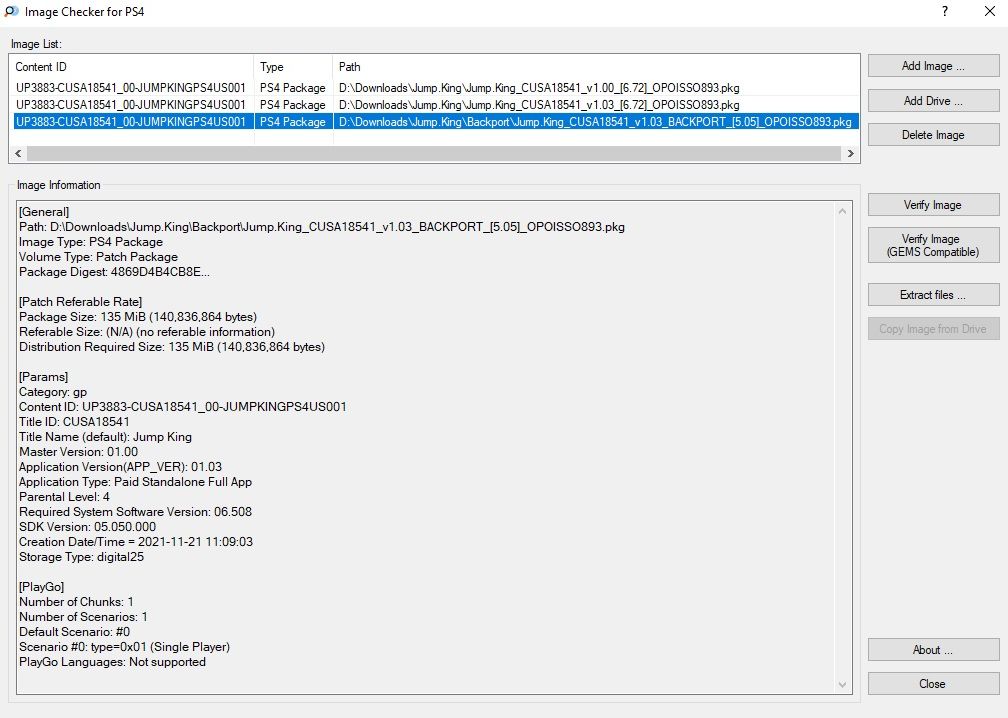
Task: Click the Path column header
Action: point(594,67)
